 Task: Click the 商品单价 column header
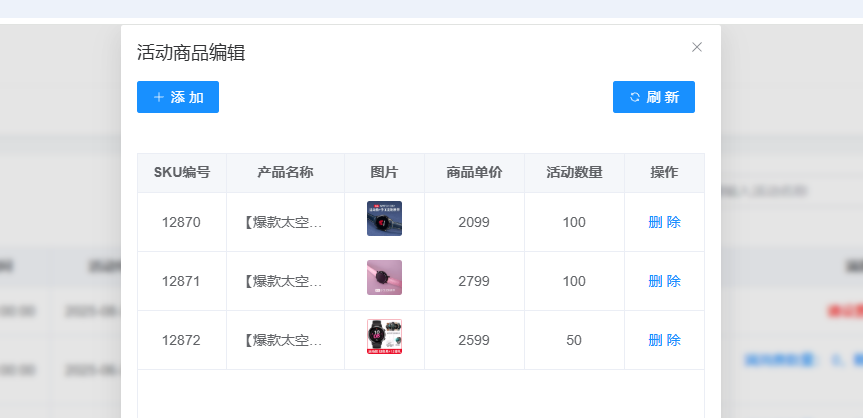point(474,172)
